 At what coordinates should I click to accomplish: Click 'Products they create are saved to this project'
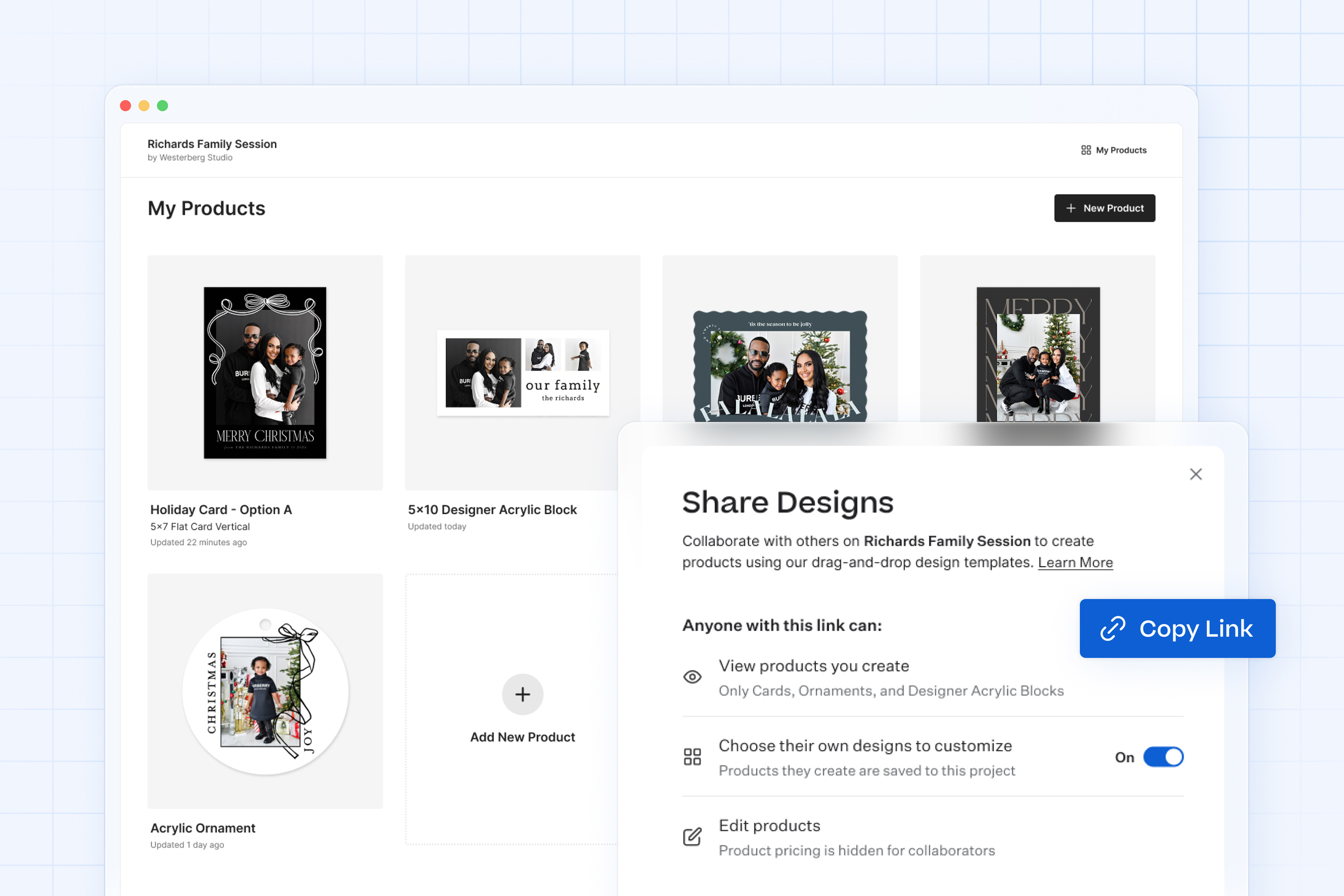(866, 771)
